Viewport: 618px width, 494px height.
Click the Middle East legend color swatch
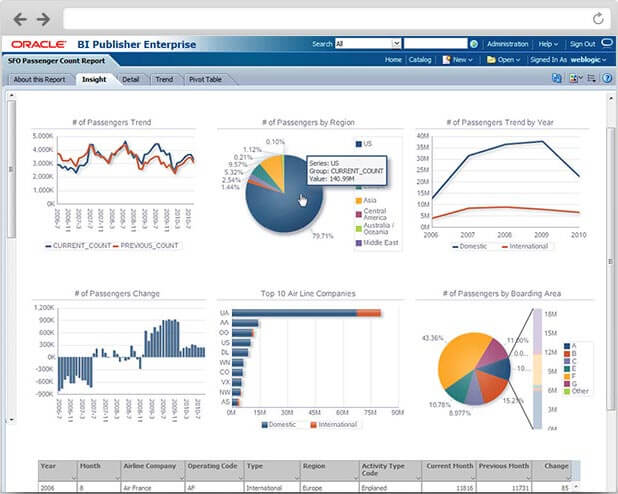[x=359, y=243]
